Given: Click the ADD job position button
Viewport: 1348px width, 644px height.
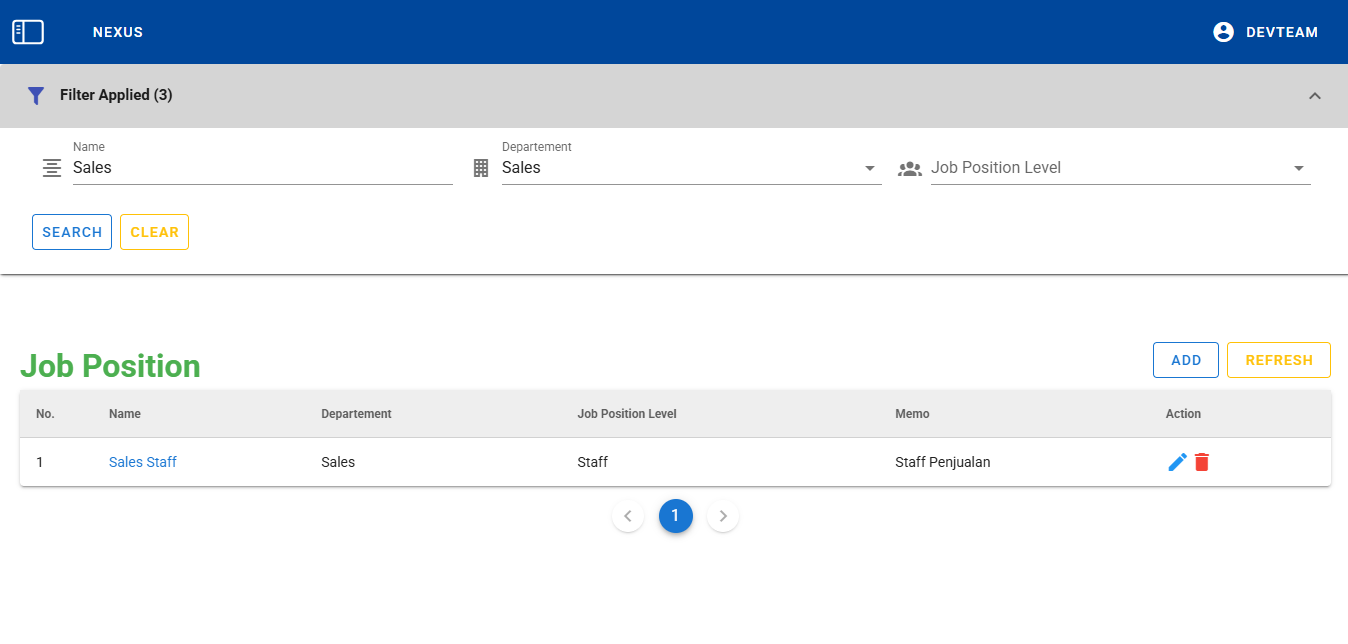Looking at the screenshot, I should (x=1185, y=360).
